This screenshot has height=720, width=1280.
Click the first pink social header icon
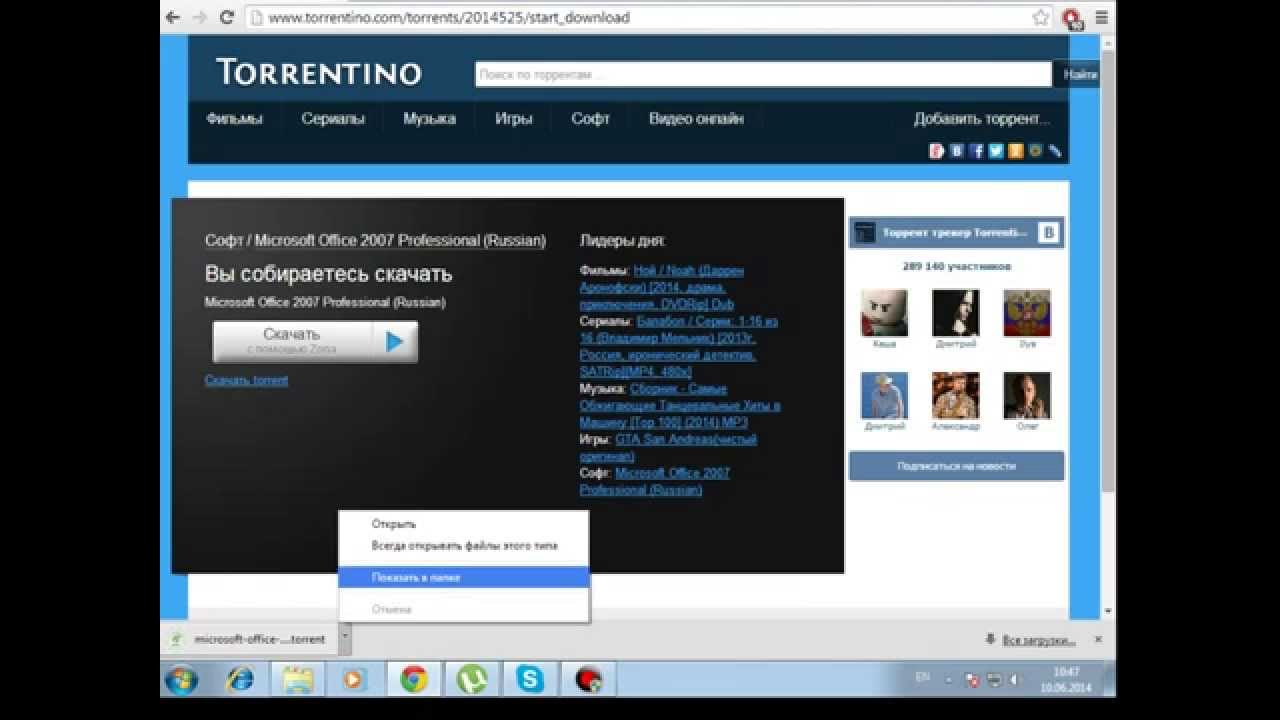tap(937, 151)
